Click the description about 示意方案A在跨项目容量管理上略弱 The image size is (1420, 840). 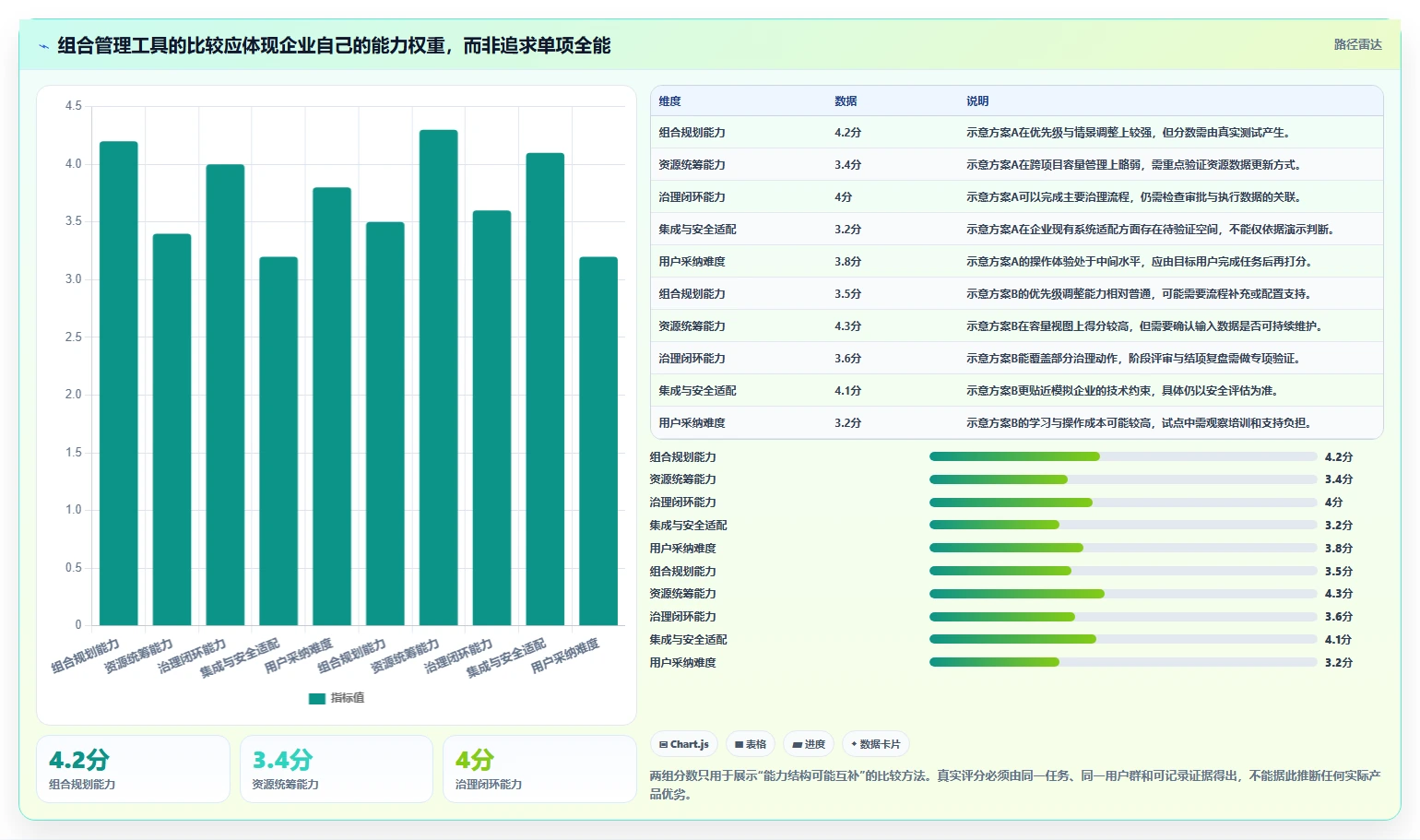click(x=1134, y=165)
